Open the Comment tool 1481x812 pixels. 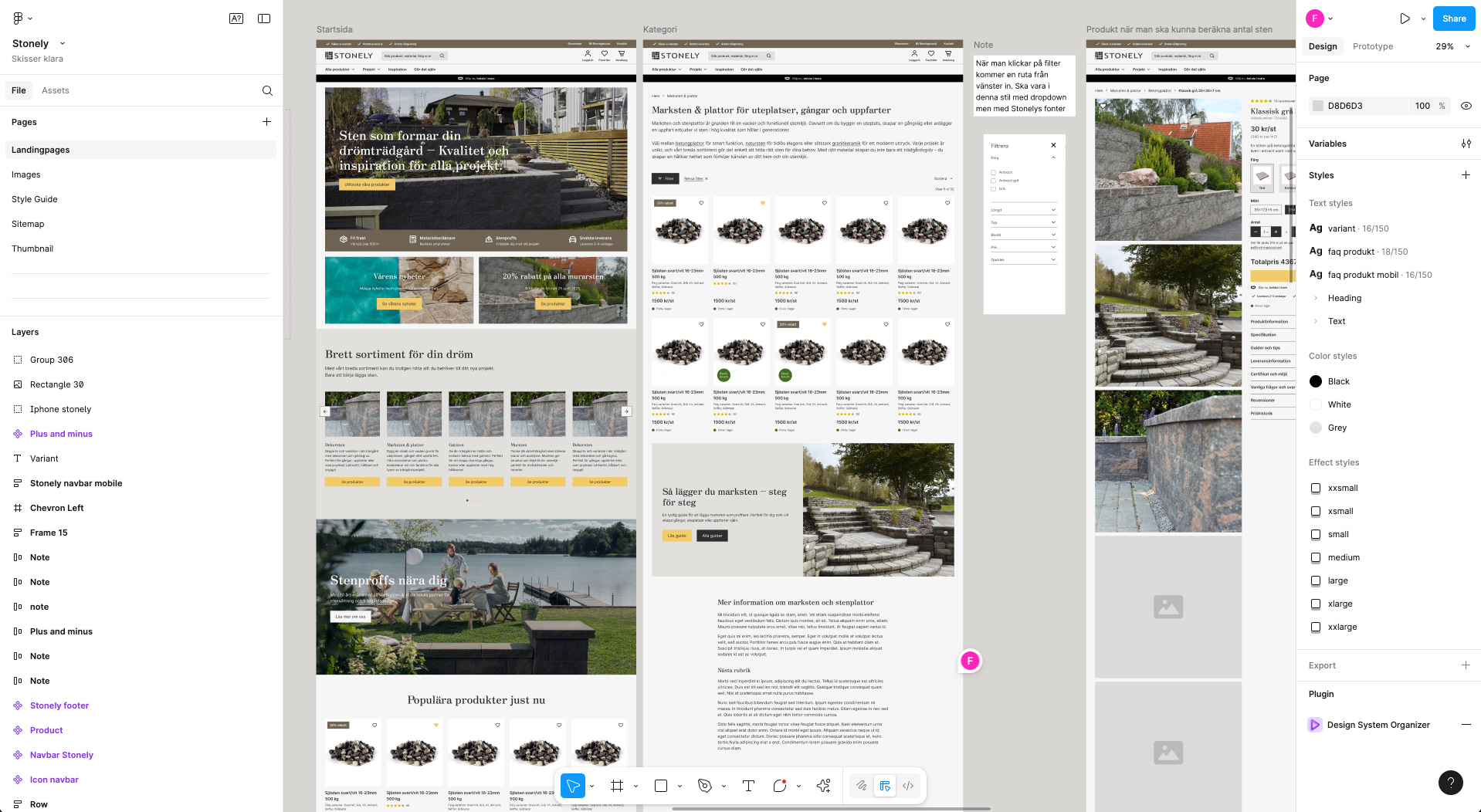(x=779, y=786)
